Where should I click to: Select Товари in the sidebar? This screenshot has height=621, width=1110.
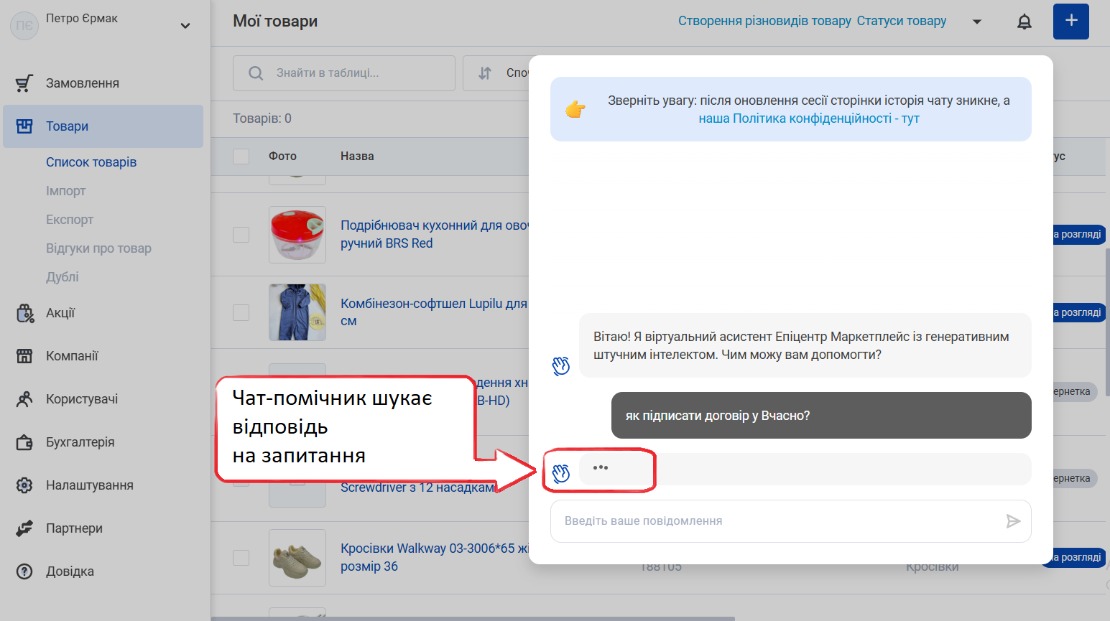pos(103,127)
